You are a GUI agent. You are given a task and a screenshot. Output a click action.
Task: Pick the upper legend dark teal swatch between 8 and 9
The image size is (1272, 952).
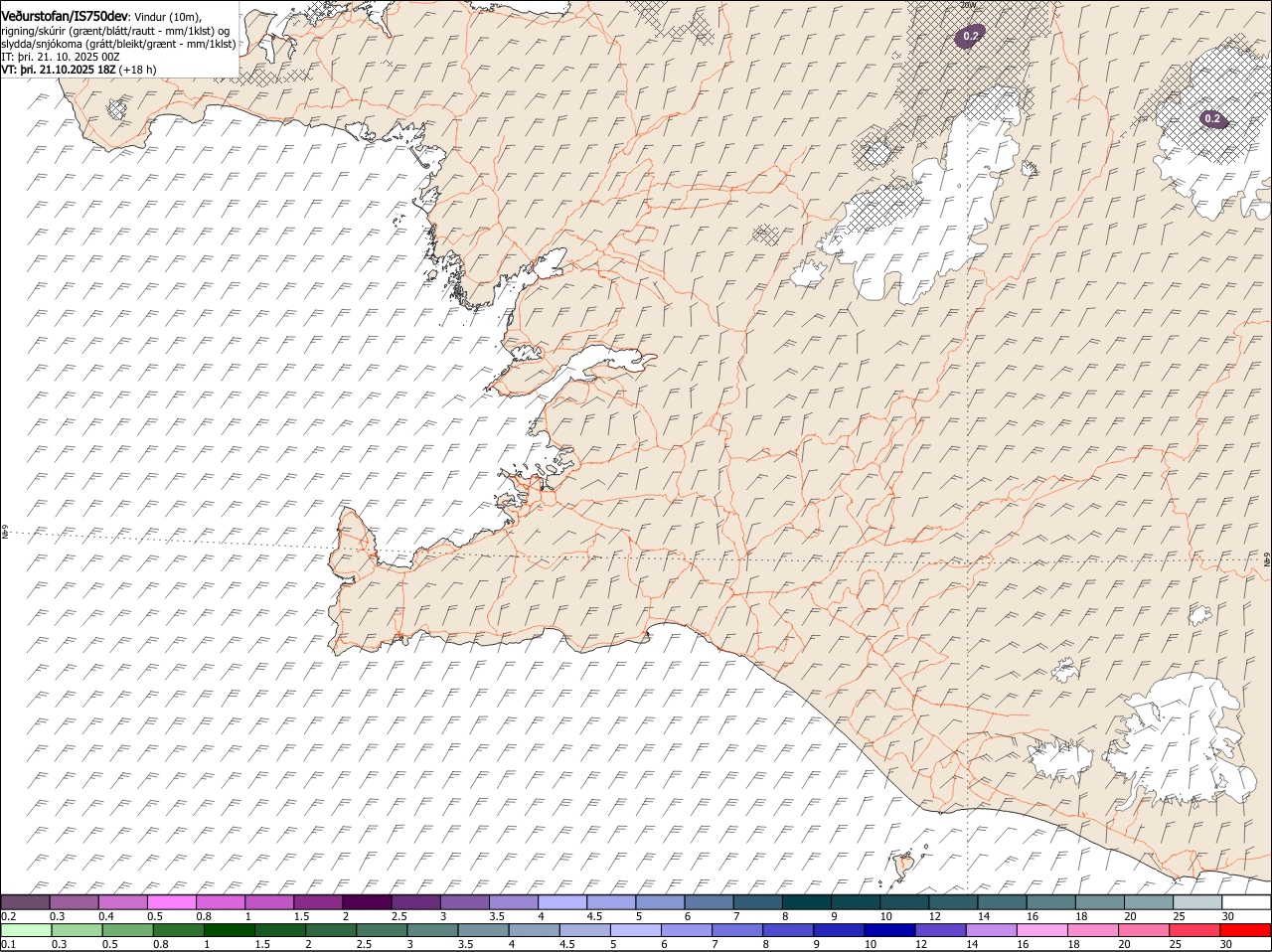(x=807, y=902)
